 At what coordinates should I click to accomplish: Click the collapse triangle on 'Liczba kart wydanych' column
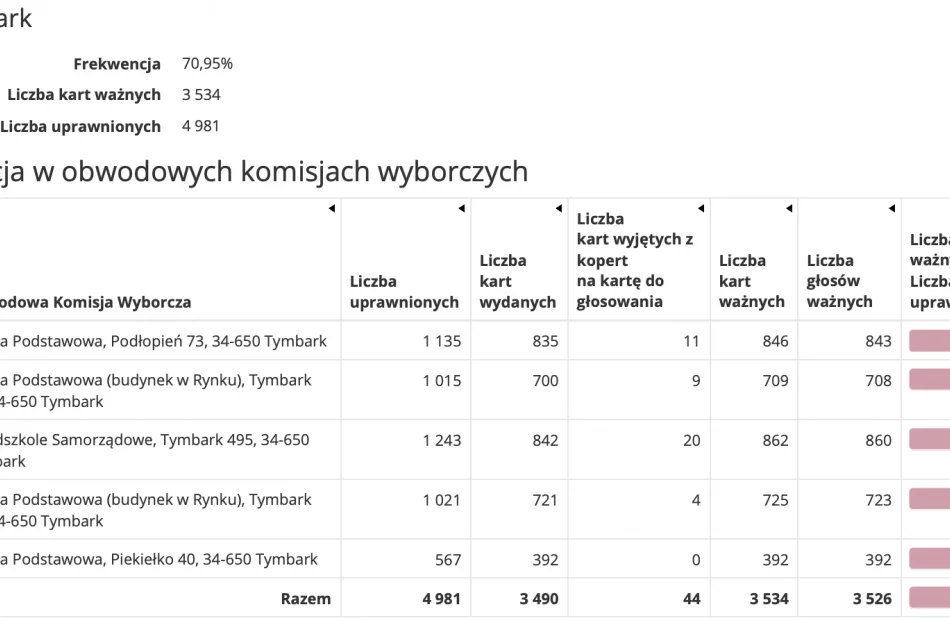(x=557, y=209)
